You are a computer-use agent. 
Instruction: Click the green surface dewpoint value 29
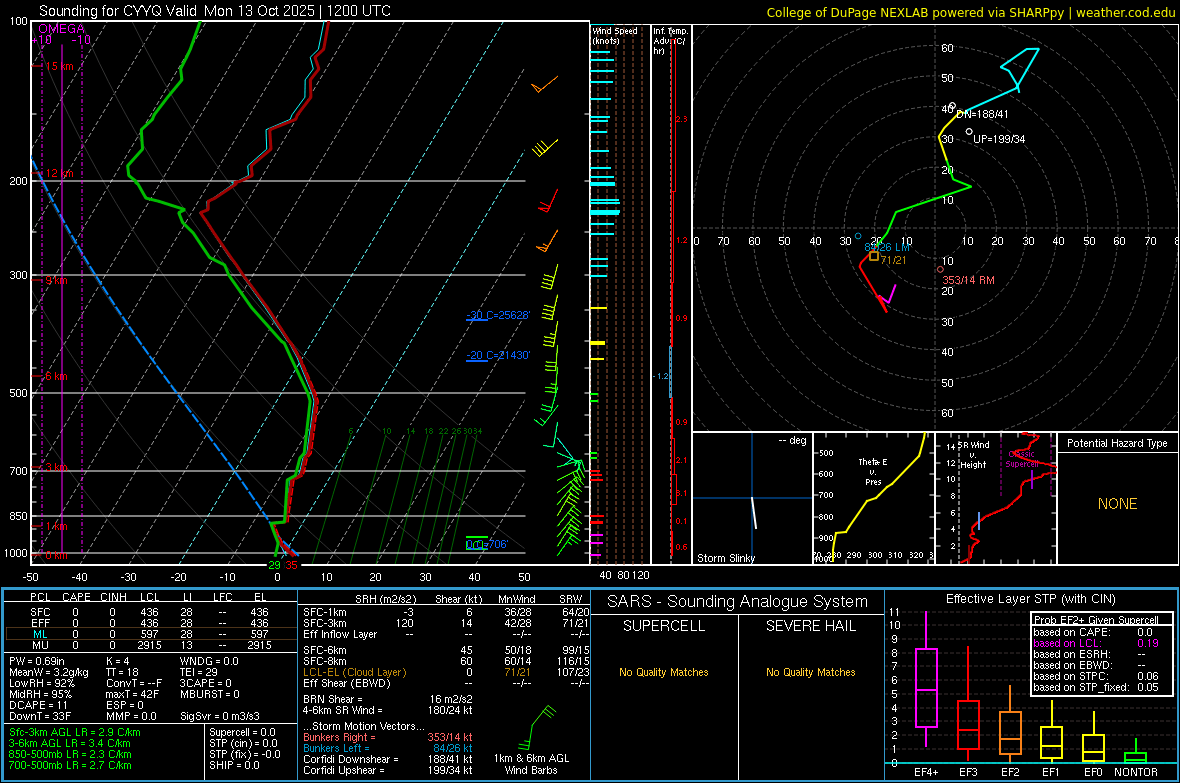274,565
